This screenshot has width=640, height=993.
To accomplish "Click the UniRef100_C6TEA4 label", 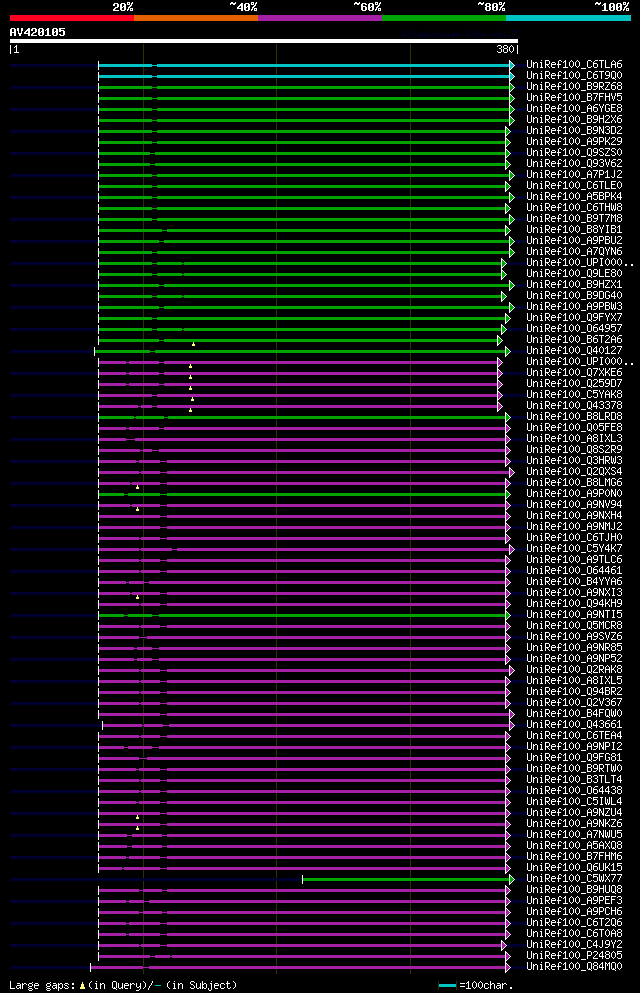I will point(574,736).
